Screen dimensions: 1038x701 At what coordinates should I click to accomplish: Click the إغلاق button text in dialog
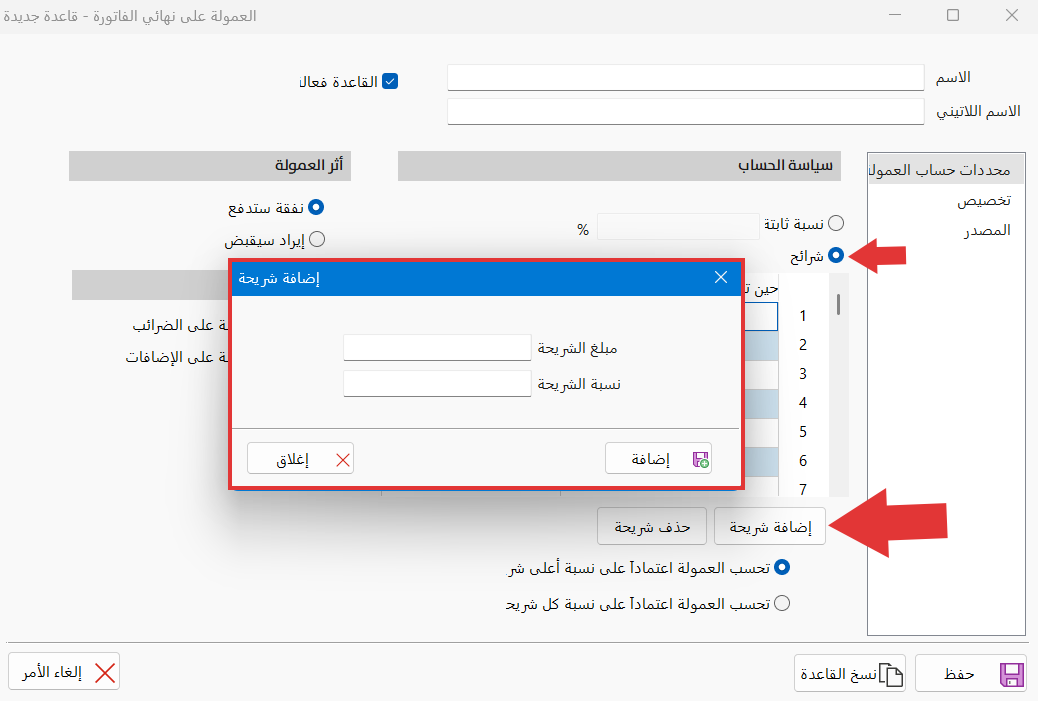coord(293,459)
